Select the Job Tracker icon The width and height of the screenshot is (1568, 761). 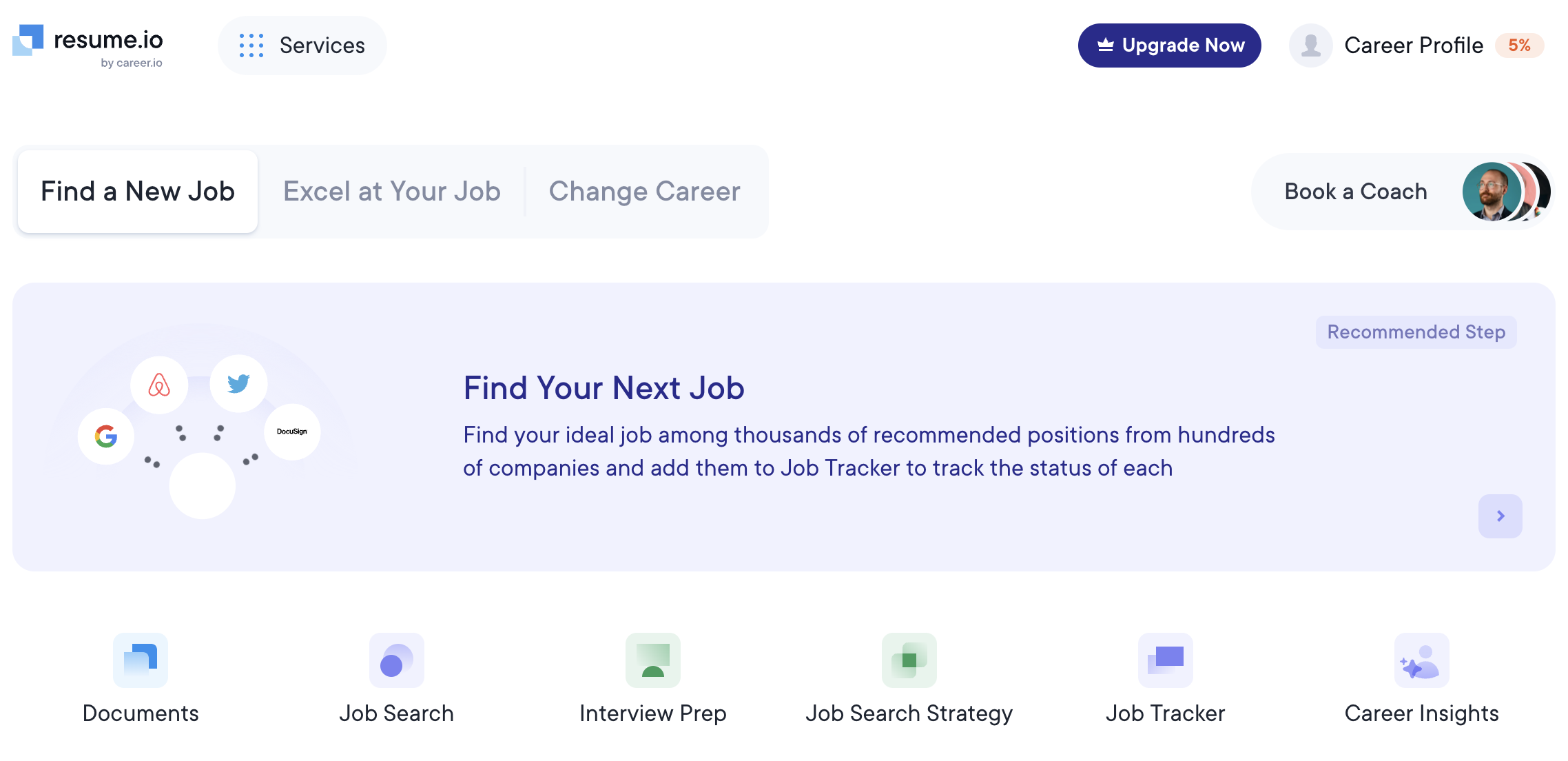[x=1167, y=660]
